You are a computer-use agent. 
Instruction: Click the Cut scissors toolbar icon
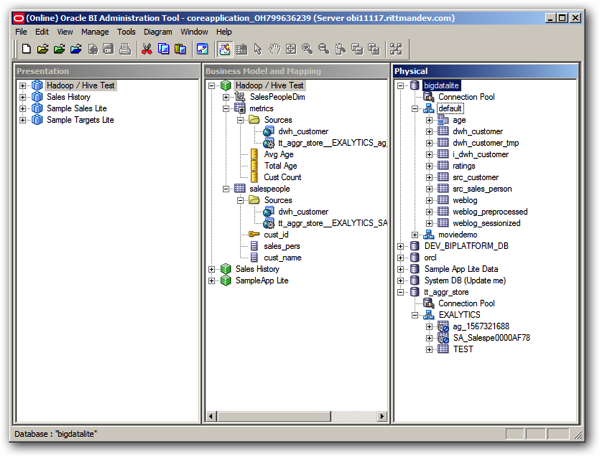pos(147,49)
